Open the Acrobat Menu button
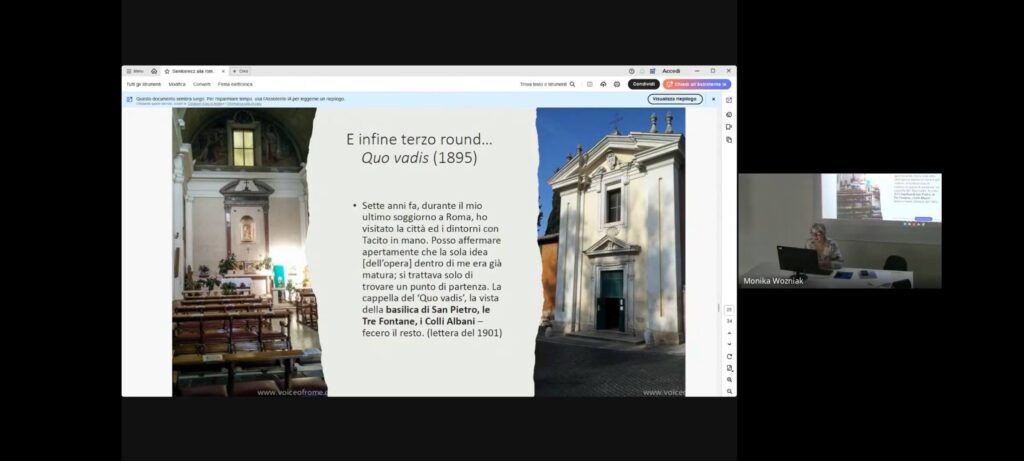Screen dimensions: 1024x461 coord(134,71)
